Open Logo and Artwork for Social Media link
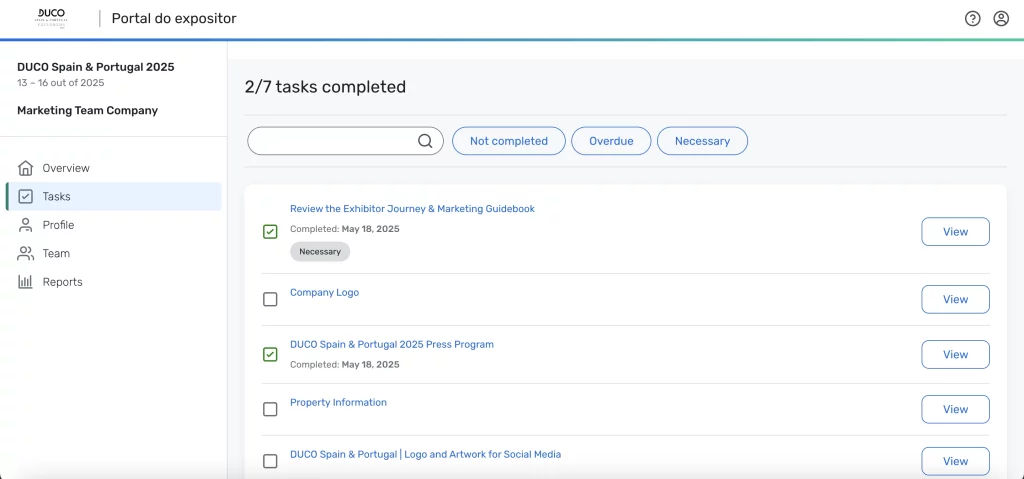1024x479 pixels. pyautogui.click(x=425, y=454)
